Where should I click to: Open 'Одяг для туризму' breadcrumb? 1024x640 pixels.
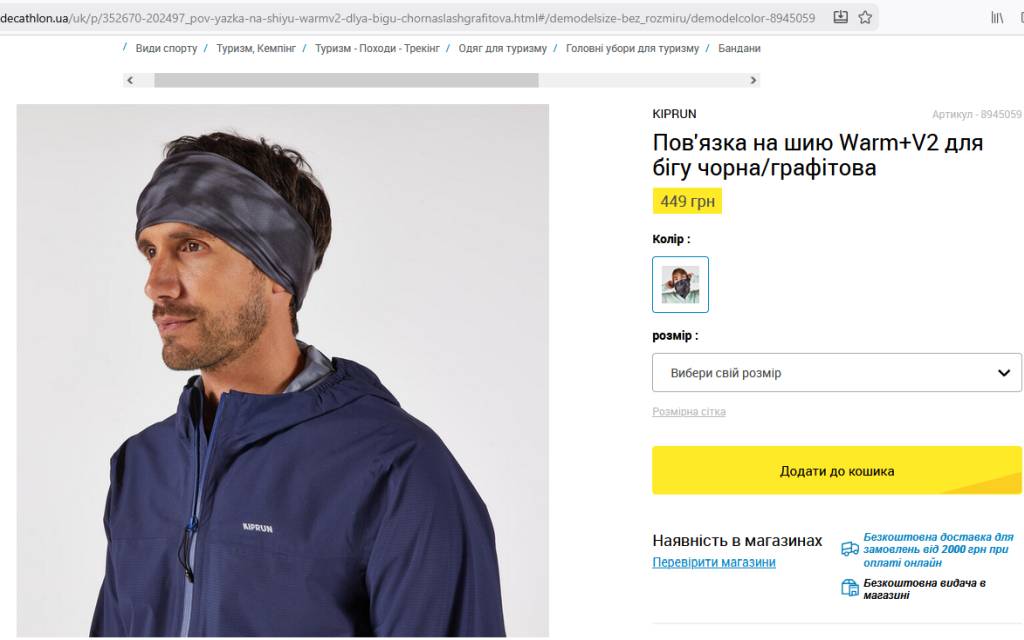click(502, 48)
